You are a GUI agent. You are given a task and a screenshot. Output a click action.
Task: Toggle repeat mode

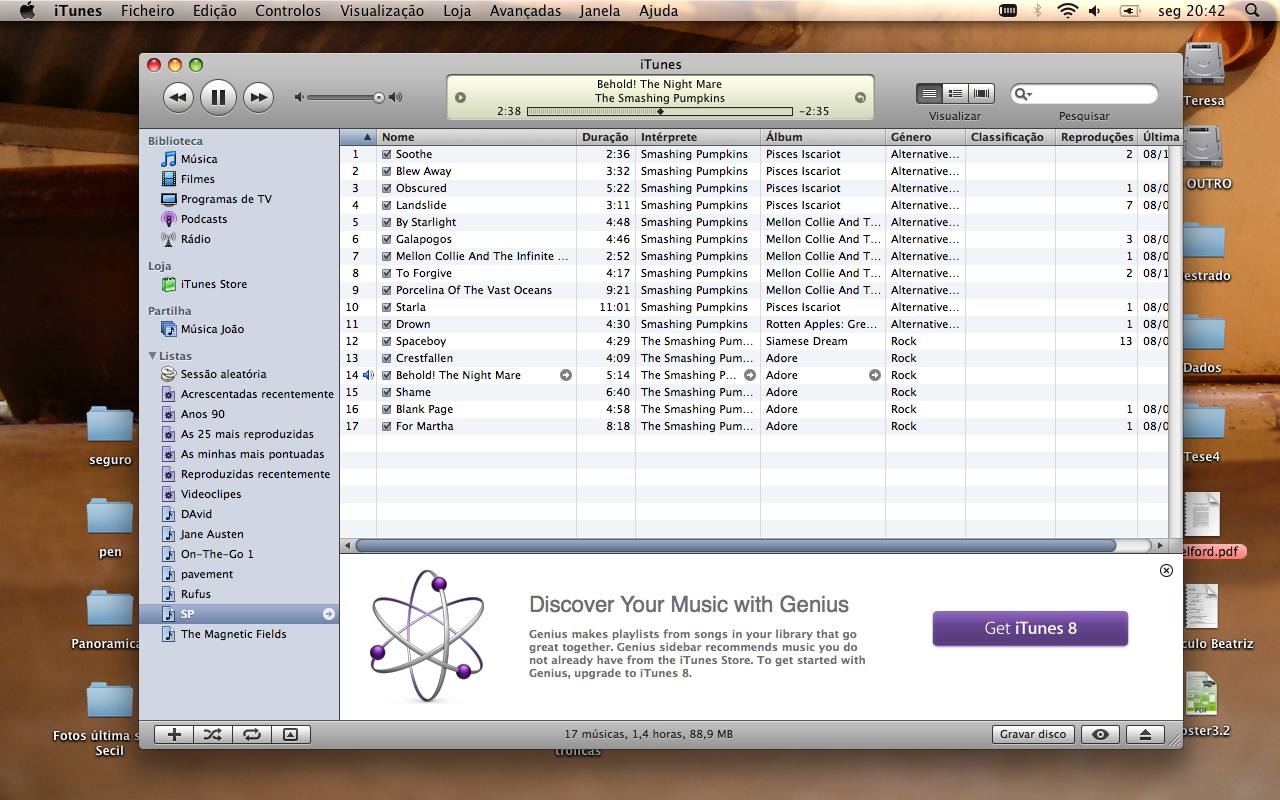click(x=252, y=734)
